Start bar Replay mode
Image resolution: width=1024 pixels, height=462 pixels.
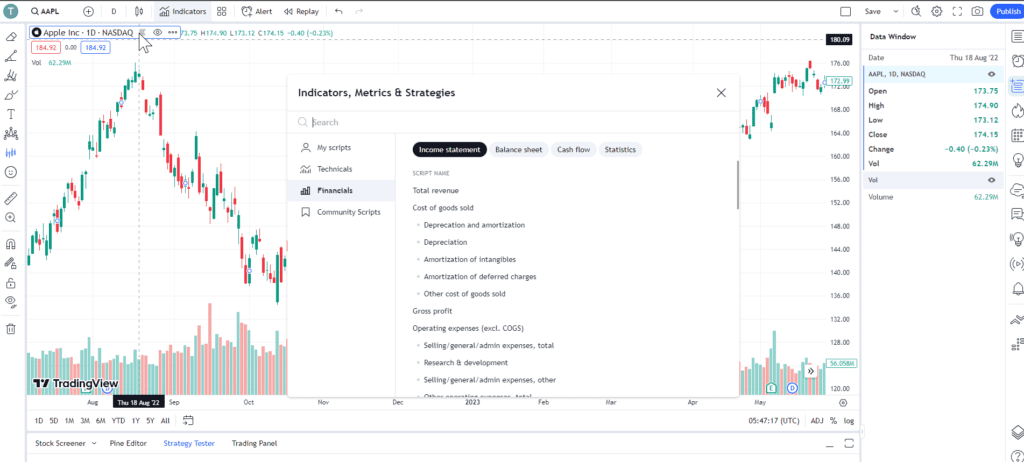pyautogui.click(x=302, y=11)
